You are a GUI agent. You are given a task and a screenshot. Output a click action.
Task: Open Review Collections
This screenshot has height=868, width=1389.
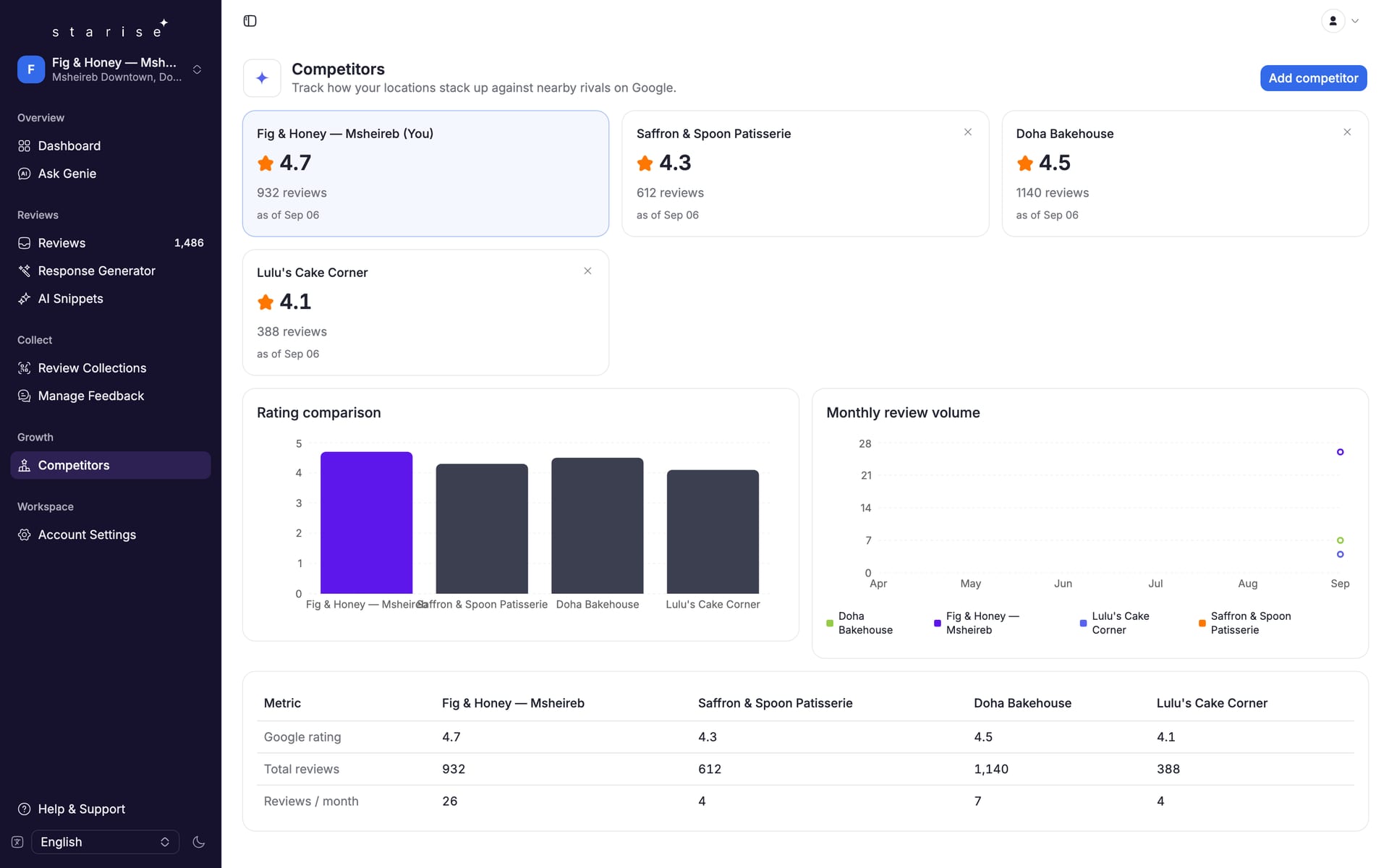pyautogui.click(x=111, y=368)
